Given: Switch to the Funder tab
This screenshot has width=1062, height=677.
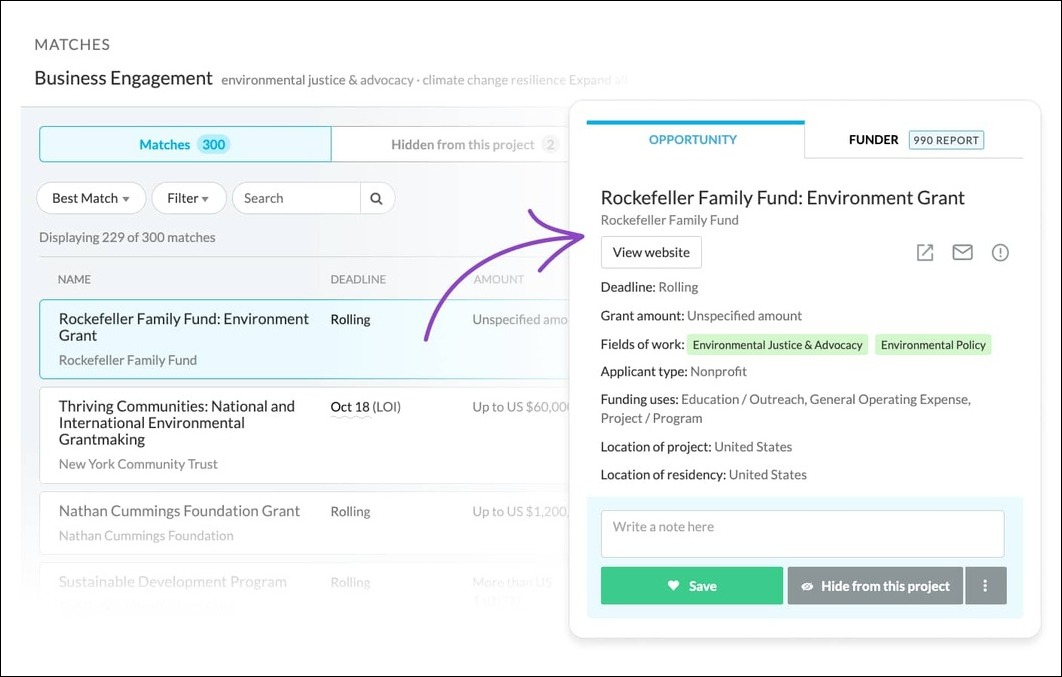Looking at the screenshot, I should [x=873, y=140].
